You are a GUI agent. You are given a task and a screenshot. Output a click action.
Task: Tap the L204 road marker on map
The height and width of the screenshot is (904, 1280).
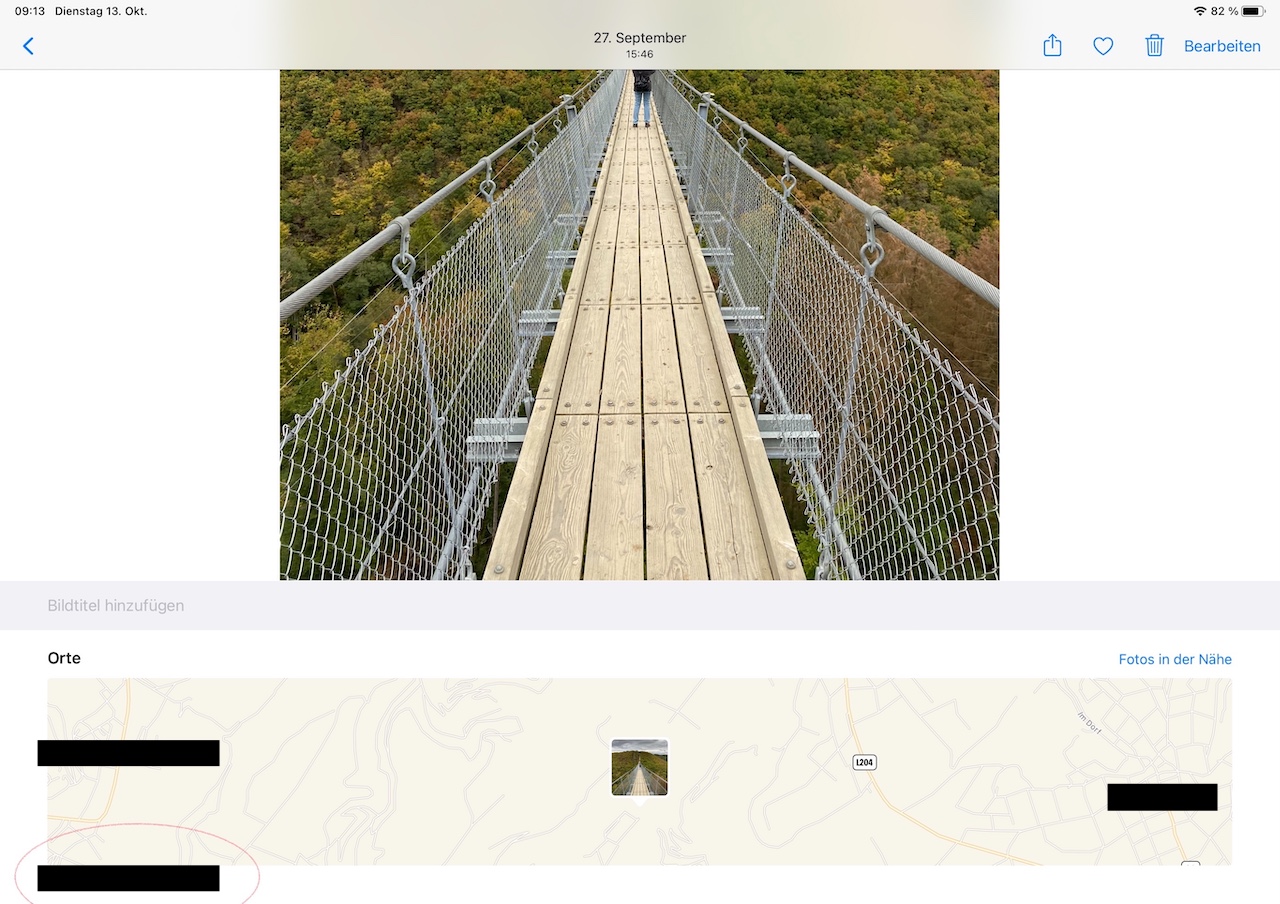click(x=865, y=762)
